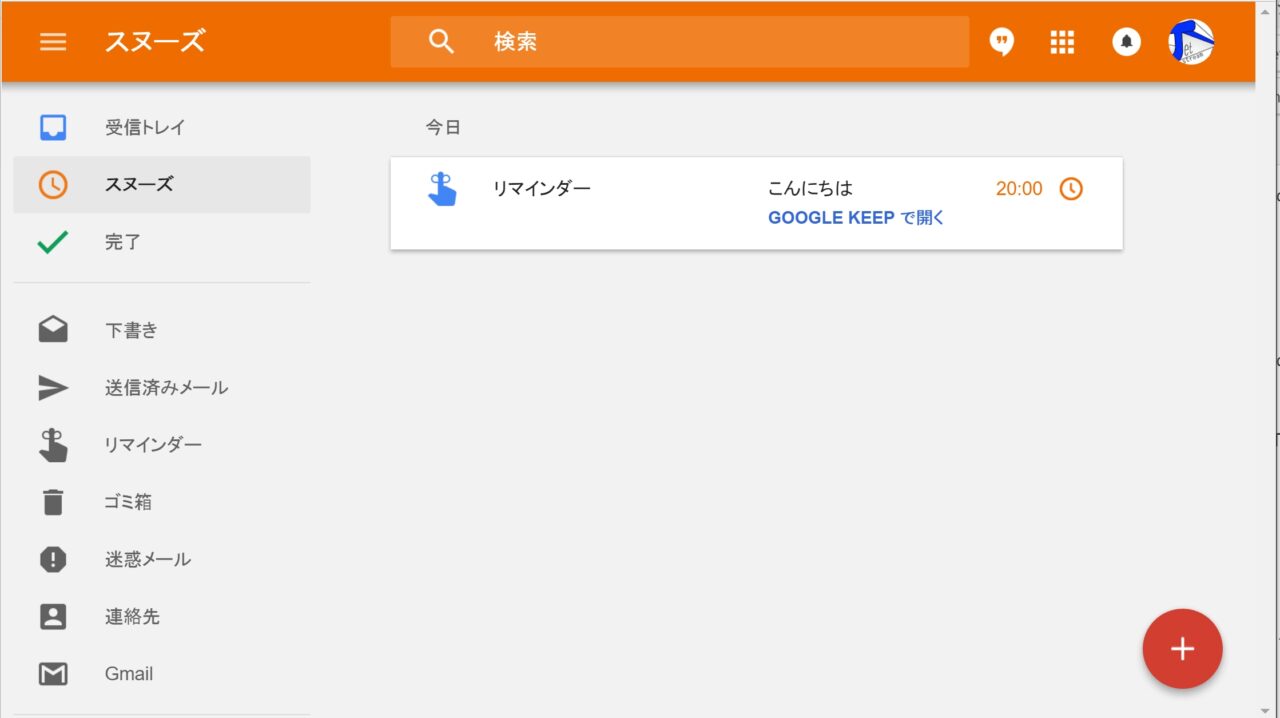Screen dimensions: 1280x718
Task: Click the blue reminder finger icon
Action: tap(442, 189)
